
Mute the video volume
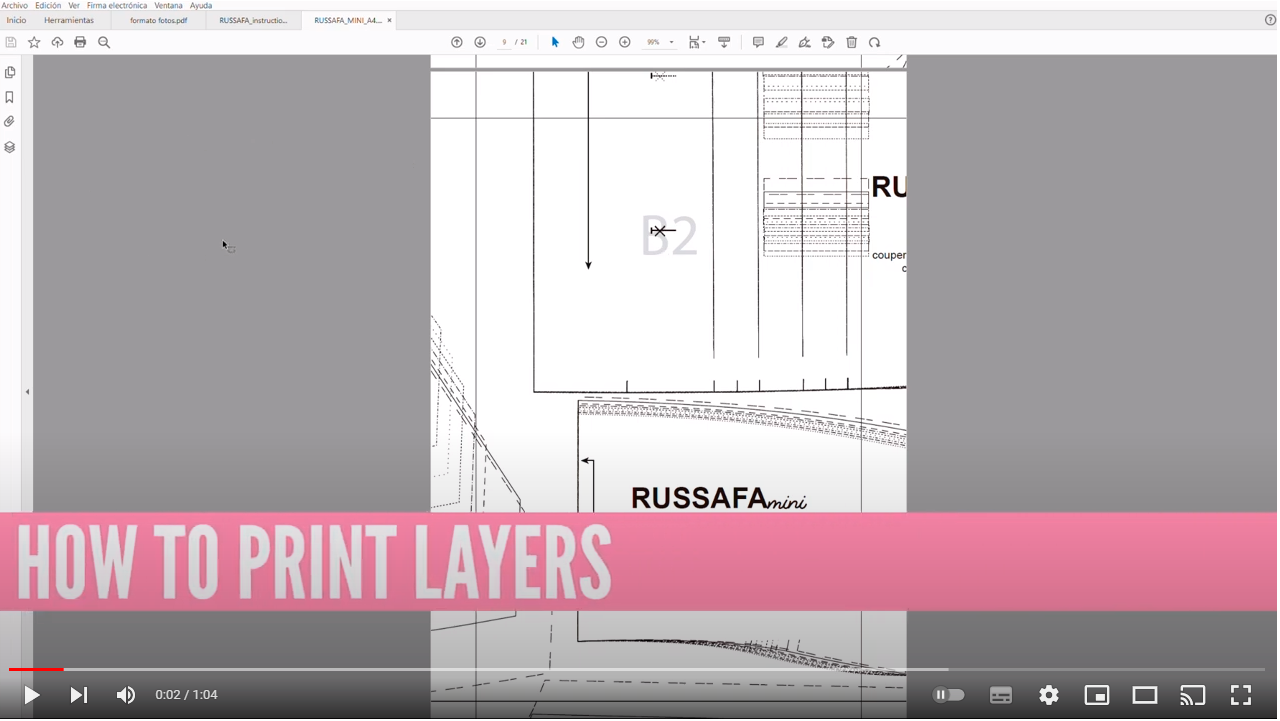[125, 694]
